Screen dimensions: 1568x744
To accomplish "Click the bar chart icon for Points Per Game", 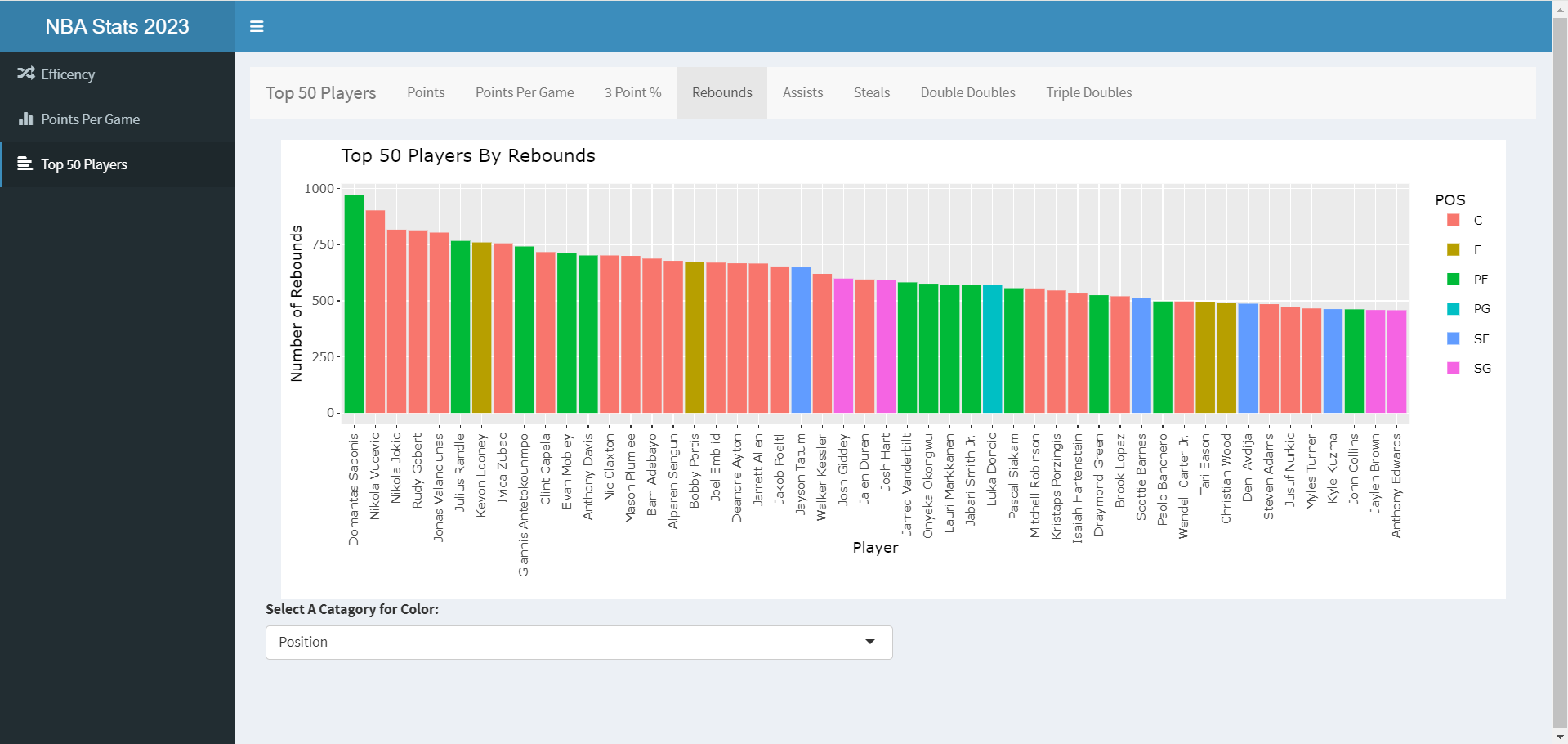I will click(26, 119).
